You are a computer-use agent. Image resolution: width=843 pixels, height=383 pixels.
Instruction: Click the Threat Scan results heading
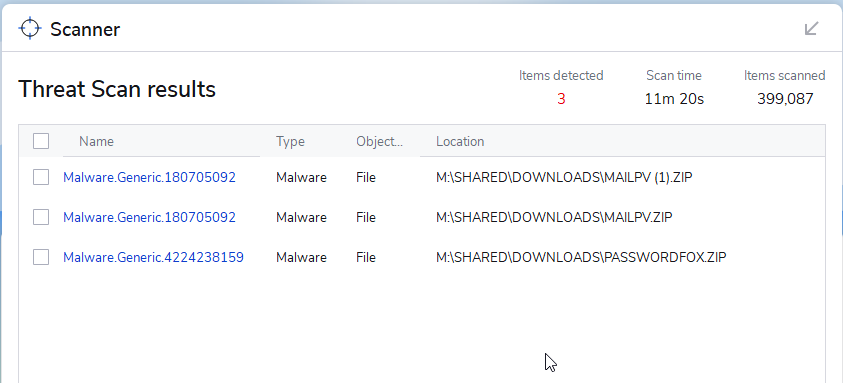point(117,89)
